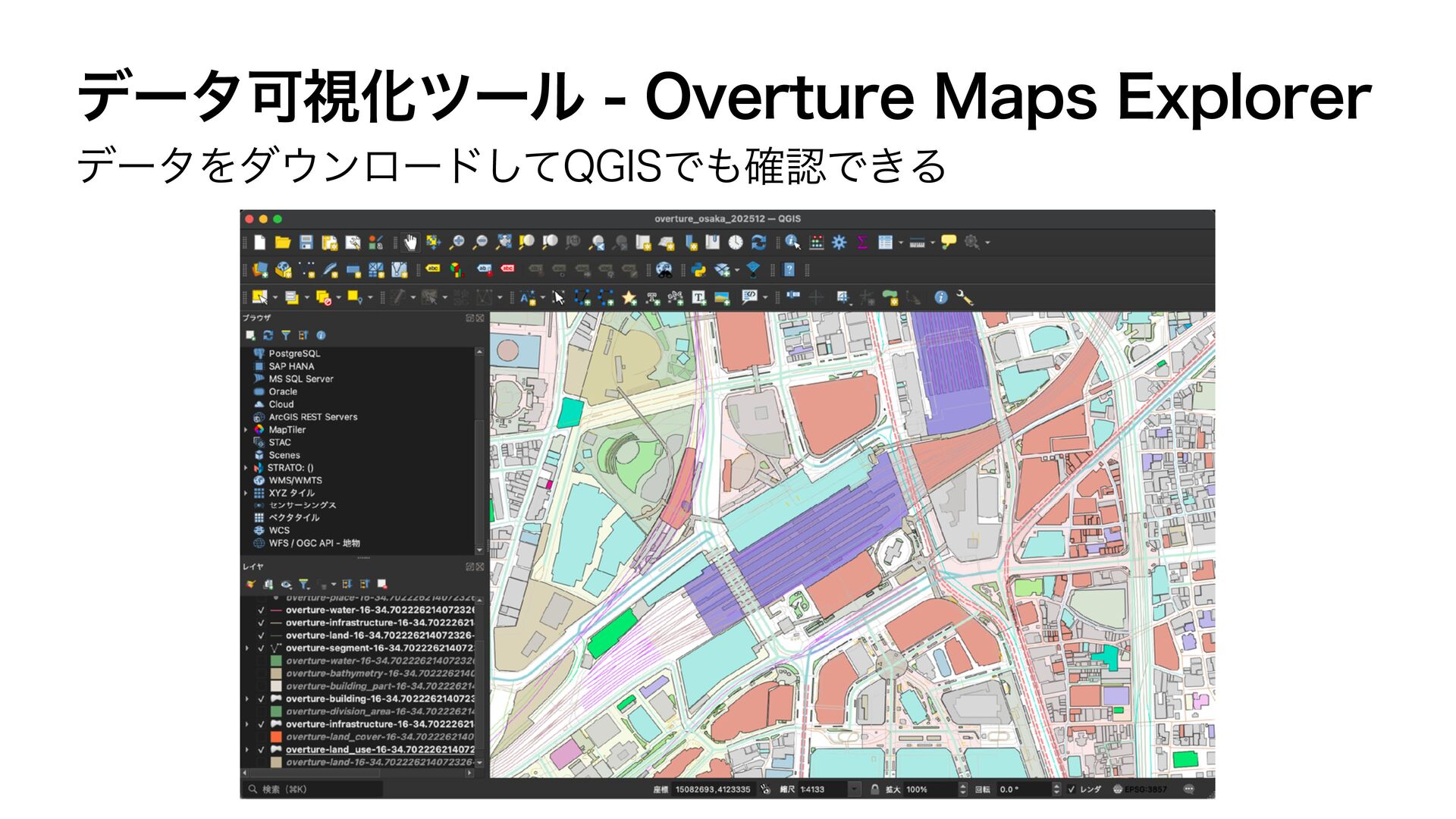This screenshot has width=1456, height=819.
Task: Open the scale dropdown showing 1:4133
Action: pos(854,789)
